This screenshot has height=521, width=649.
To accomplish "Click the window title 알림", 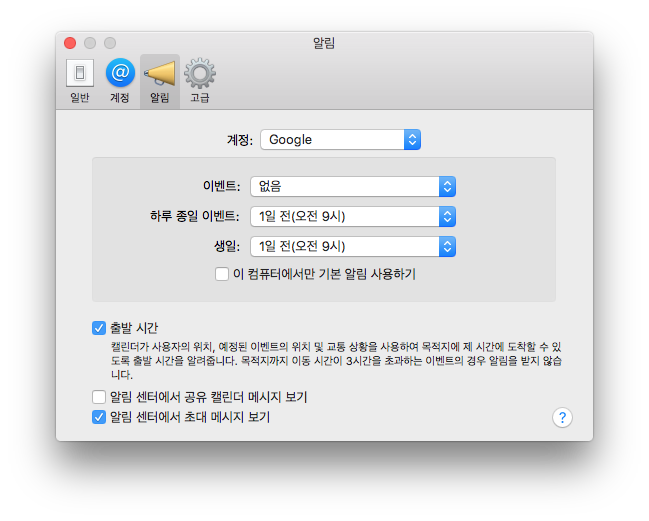I will (324, 43).
